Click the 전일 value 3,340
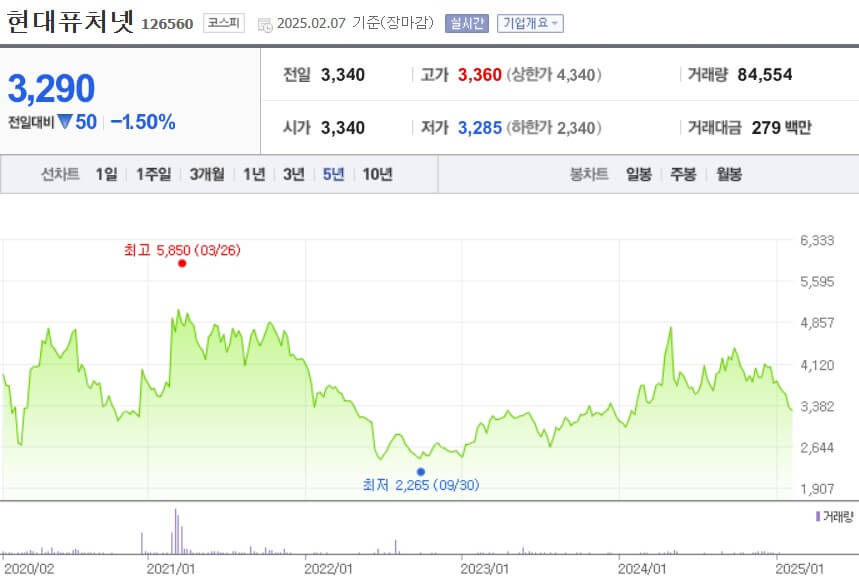Screen dimensions: 859x587 click(x=342, y=75)
